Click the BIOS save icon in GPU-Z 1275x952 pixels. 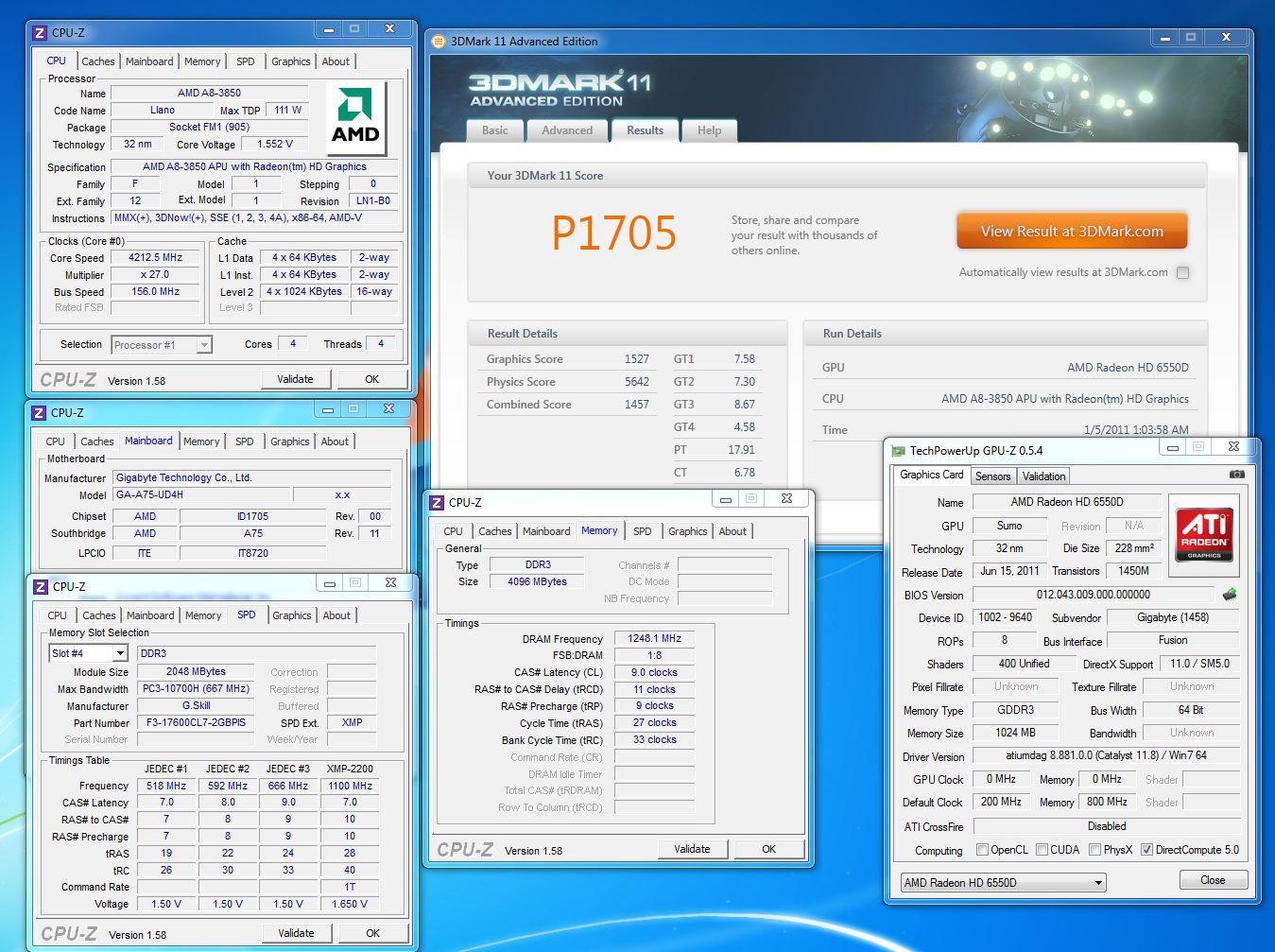tap(1230, 595)
